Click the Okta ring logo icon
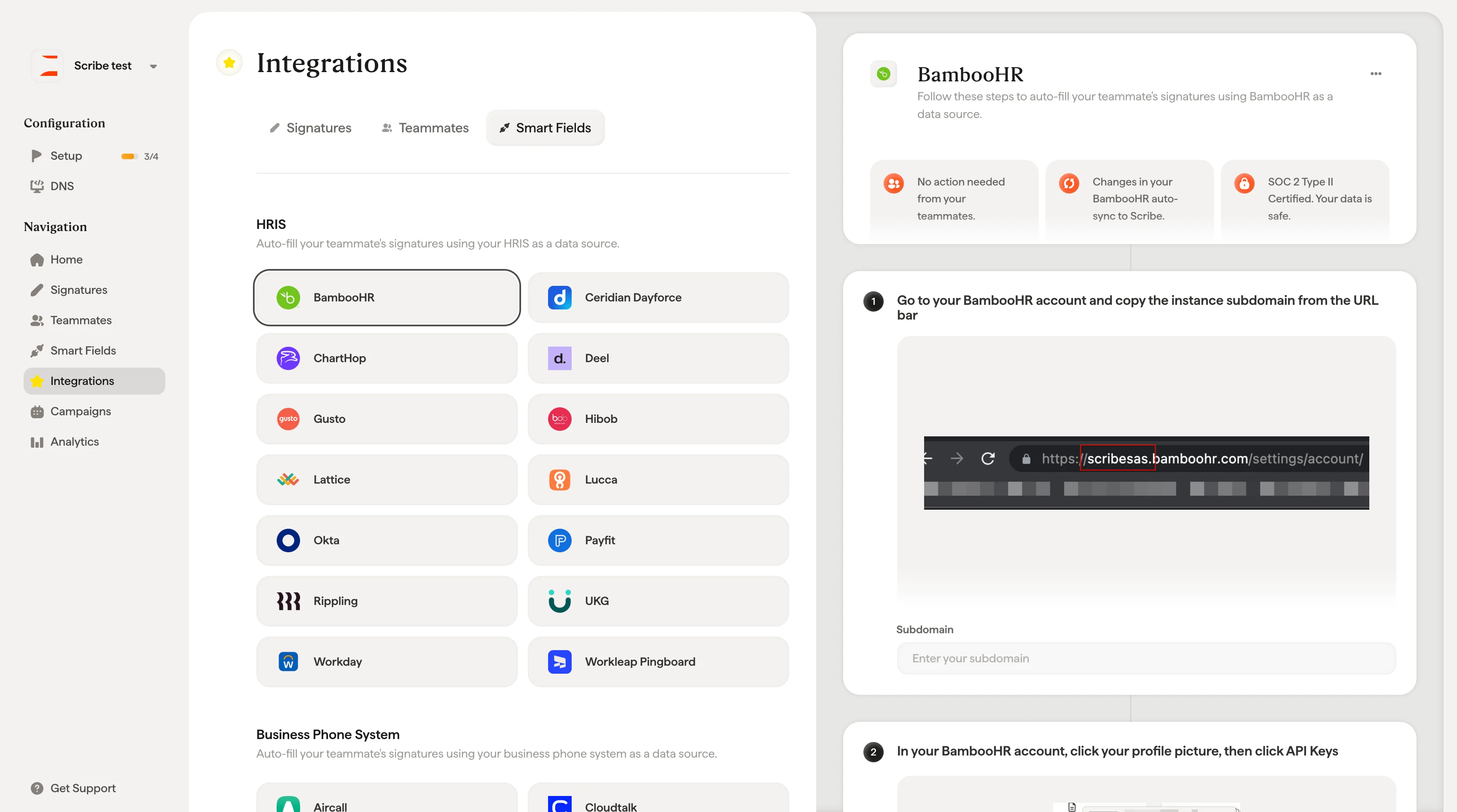The width and height of the screenshot is (1457, 812). (288, 540)
